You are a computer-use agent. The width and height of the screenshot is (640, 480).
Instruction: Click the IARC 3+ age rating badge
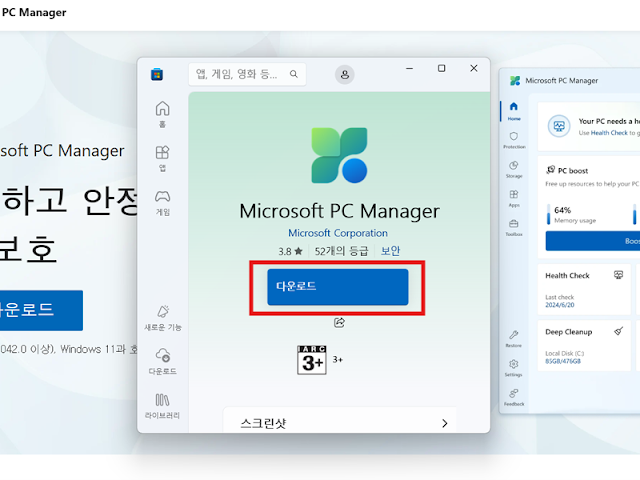coord(312,360)
